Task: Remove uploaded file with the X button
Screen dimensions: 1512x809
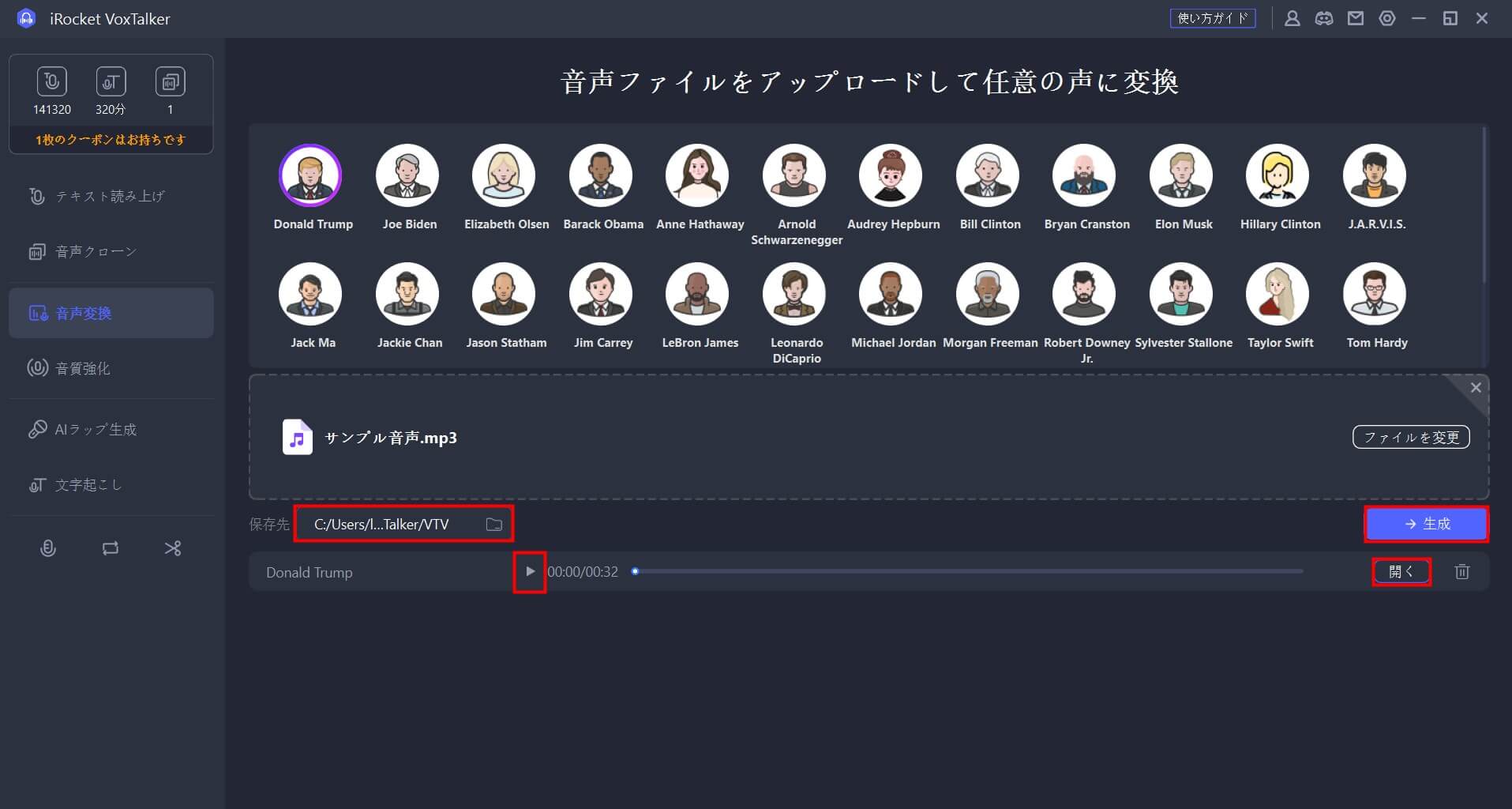Action: click(x=1476, y=387)
